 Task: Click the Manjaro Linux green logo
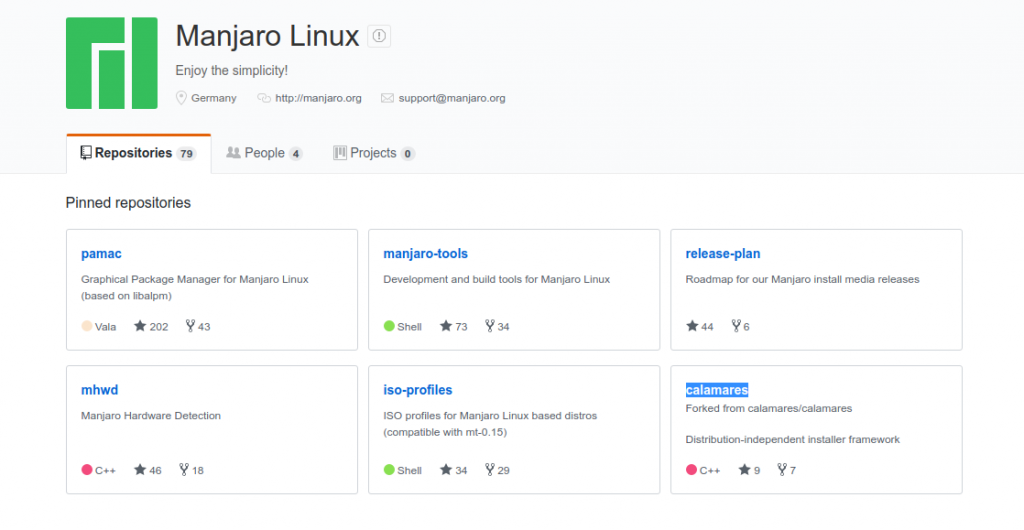(112, 63)
